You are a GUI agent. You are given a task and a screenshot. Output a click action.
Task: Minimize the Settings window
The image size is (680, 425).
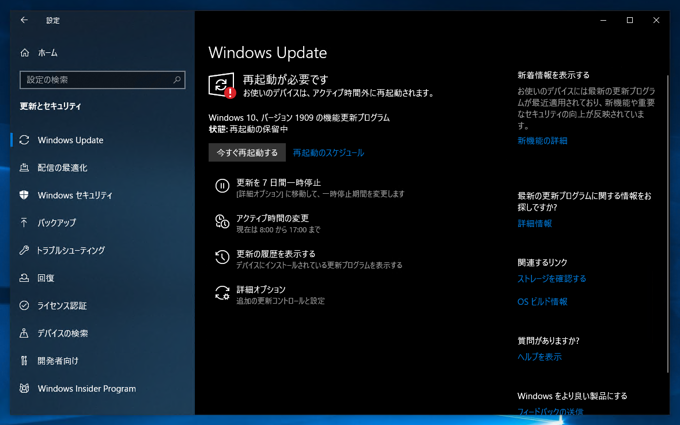603,20
